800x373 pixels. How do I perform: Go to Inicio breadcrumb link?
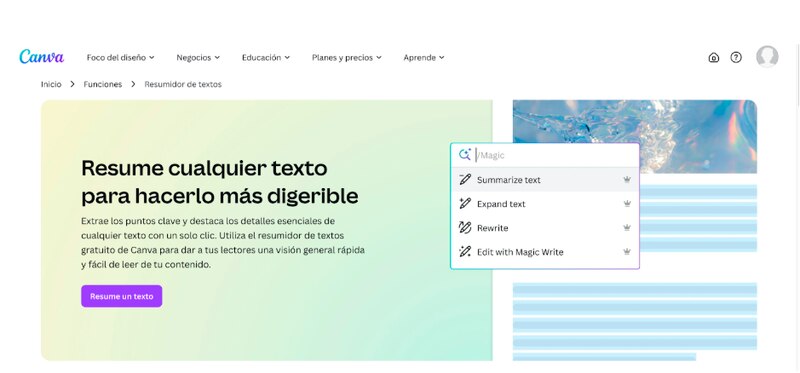51,84
